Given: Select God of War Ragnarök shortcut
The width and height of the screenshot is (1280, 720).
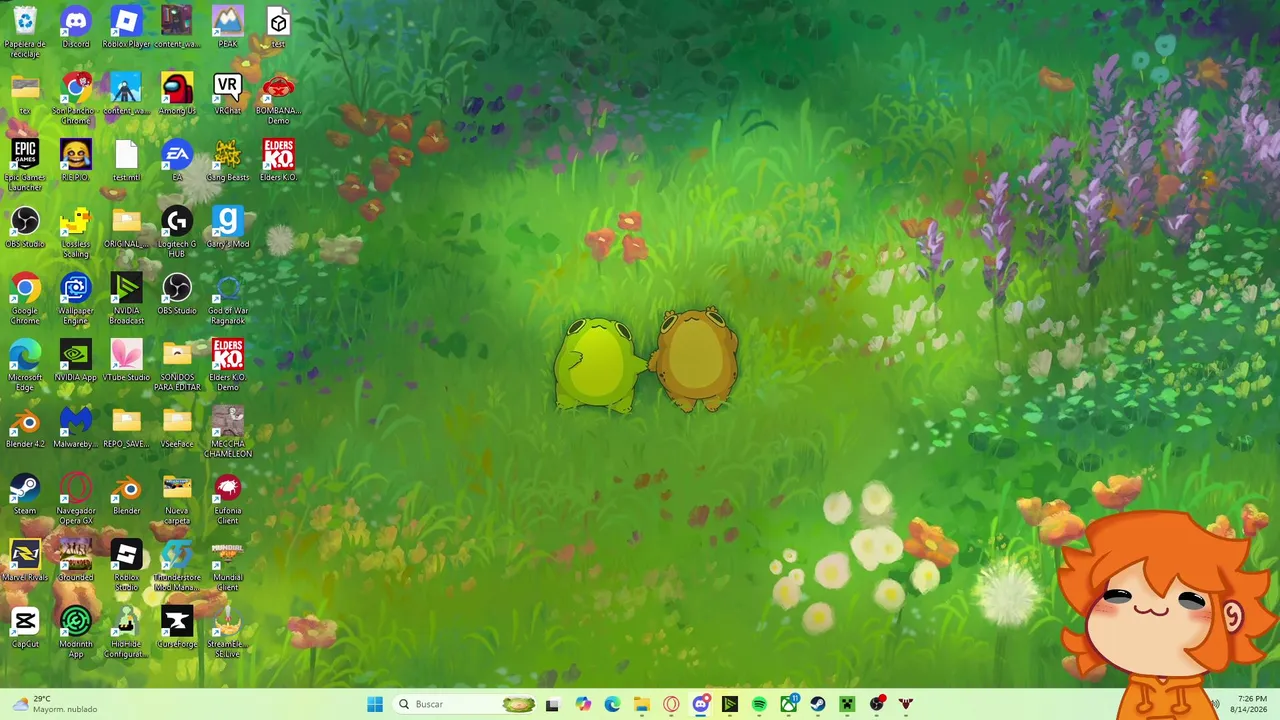Looking at the screenshot, I should (228, 299).
